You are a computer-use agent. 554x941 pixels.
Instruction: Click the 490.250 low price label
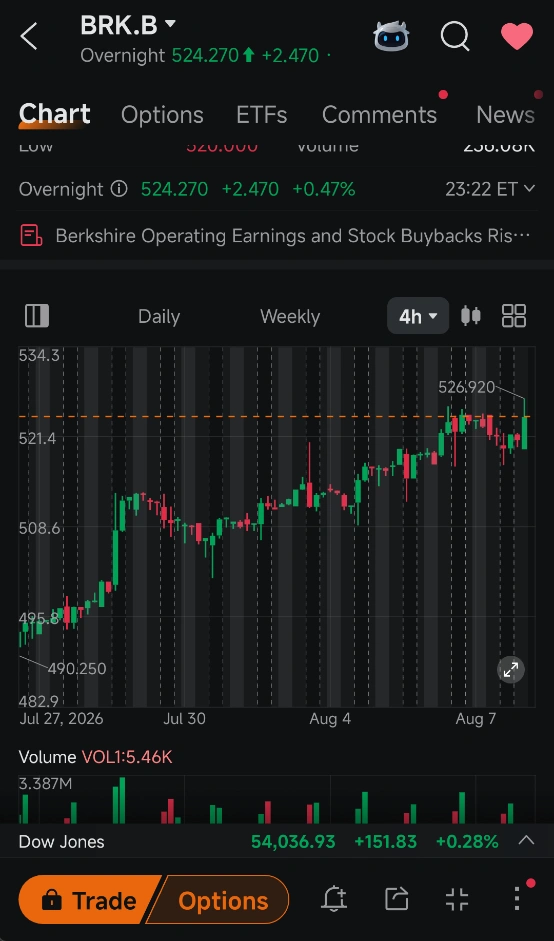[77, 669]
